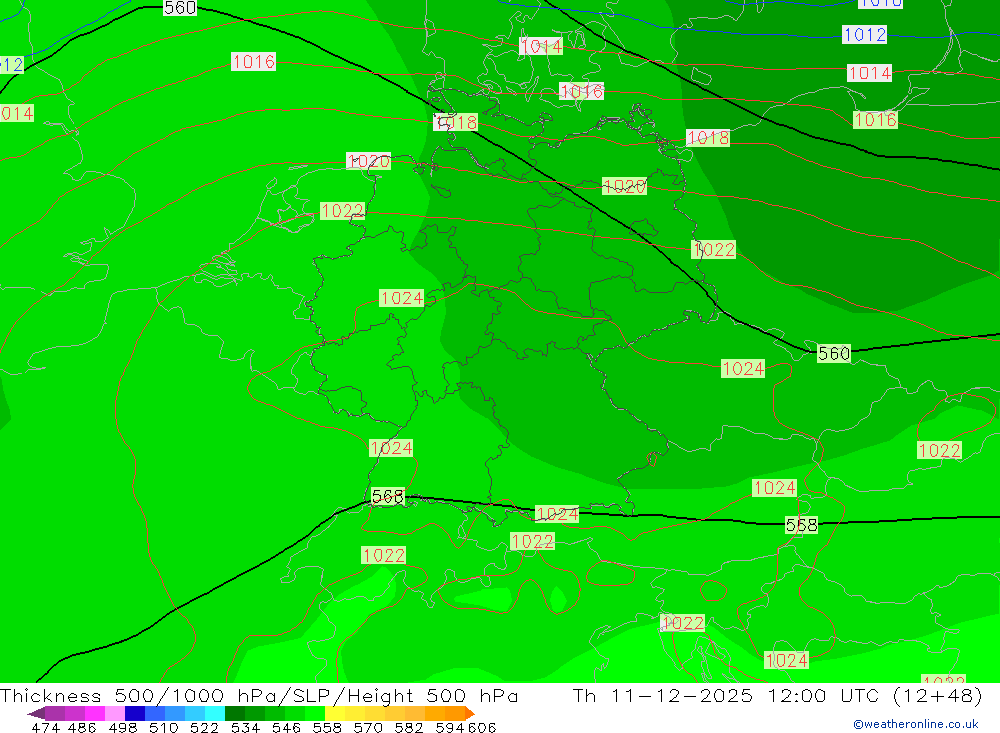1000x733 pixels.
Task: Click the truncated blue '12' label at left edge
Action: (11, 64)
